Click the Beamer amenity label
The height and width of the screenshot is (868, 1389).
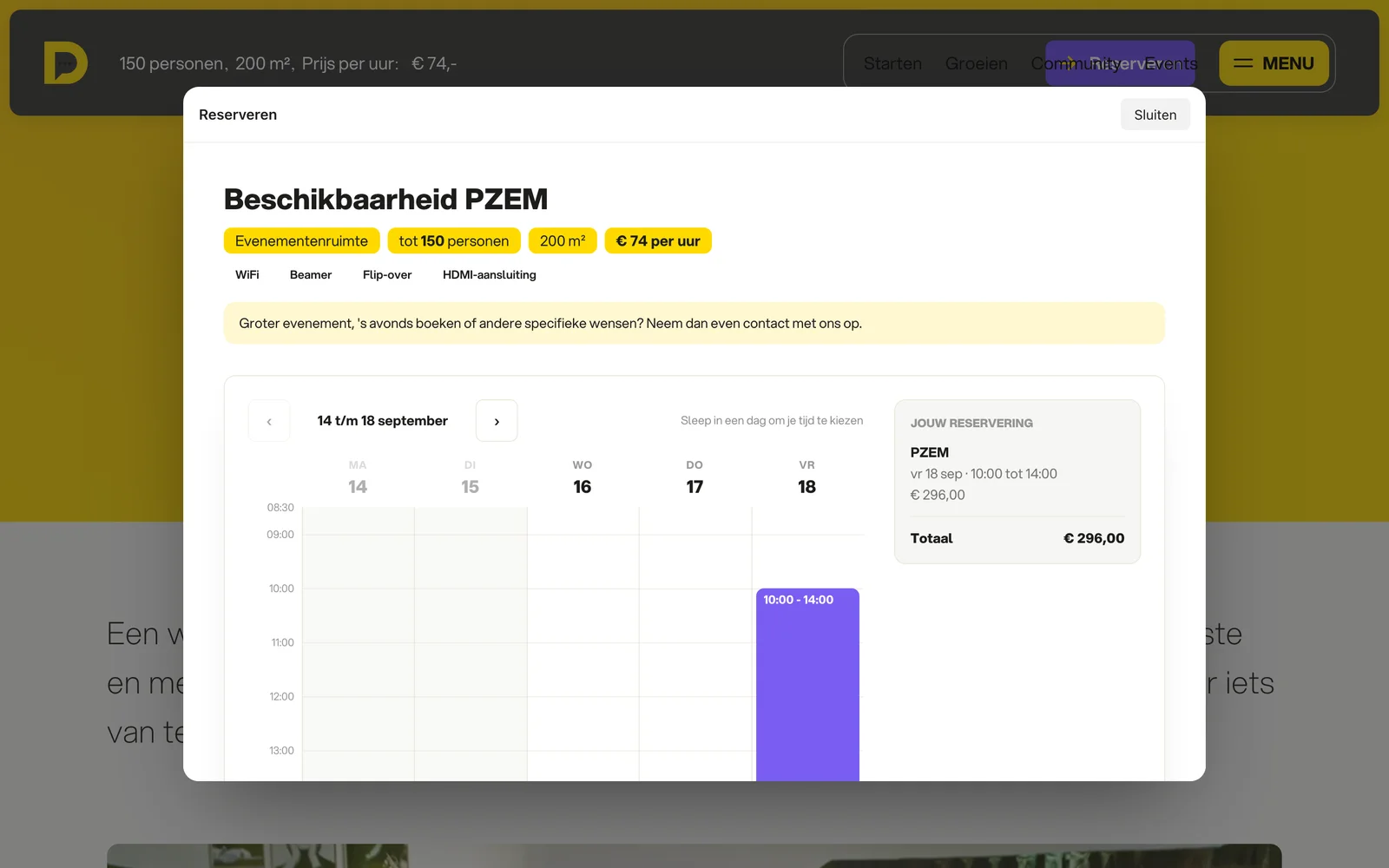pyautogui.click(x=311, y=274)
